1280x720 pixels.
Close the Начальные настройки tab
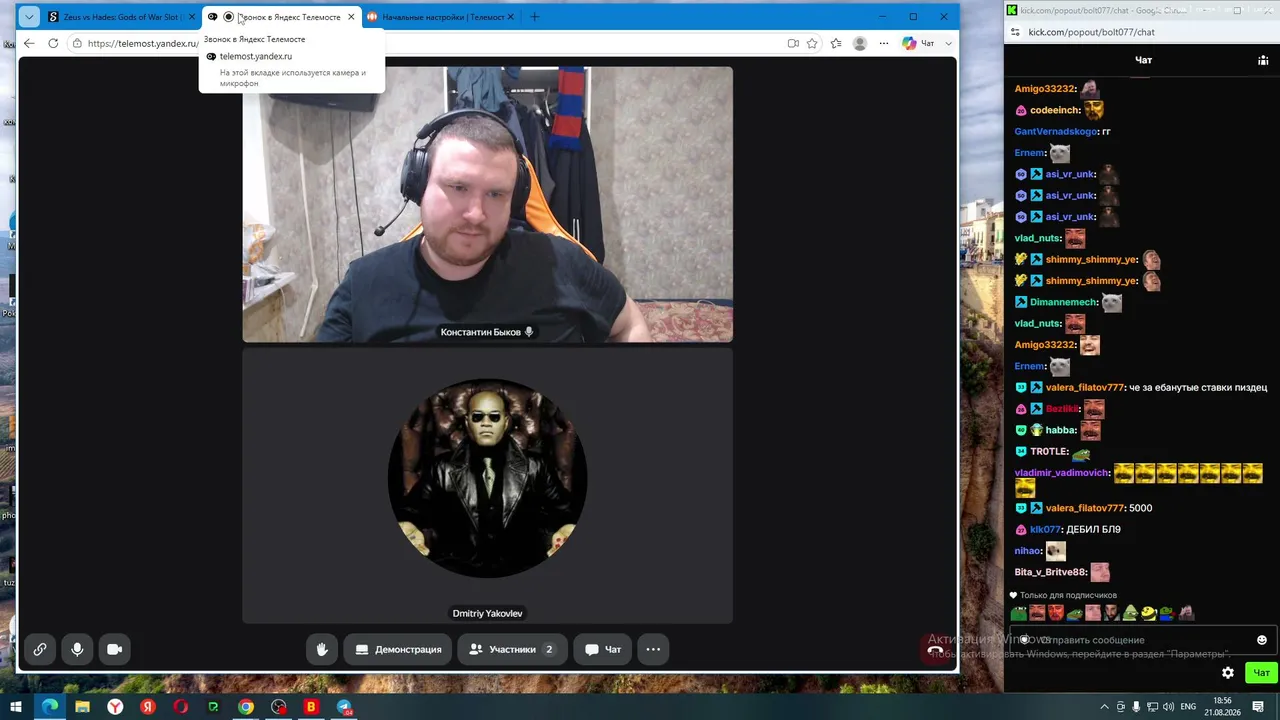coord(510,17)
